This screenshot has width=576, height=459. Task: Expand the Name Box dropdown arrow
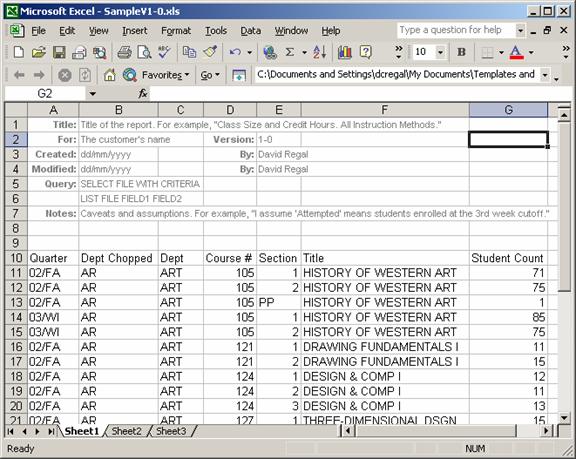pos(93,94)
